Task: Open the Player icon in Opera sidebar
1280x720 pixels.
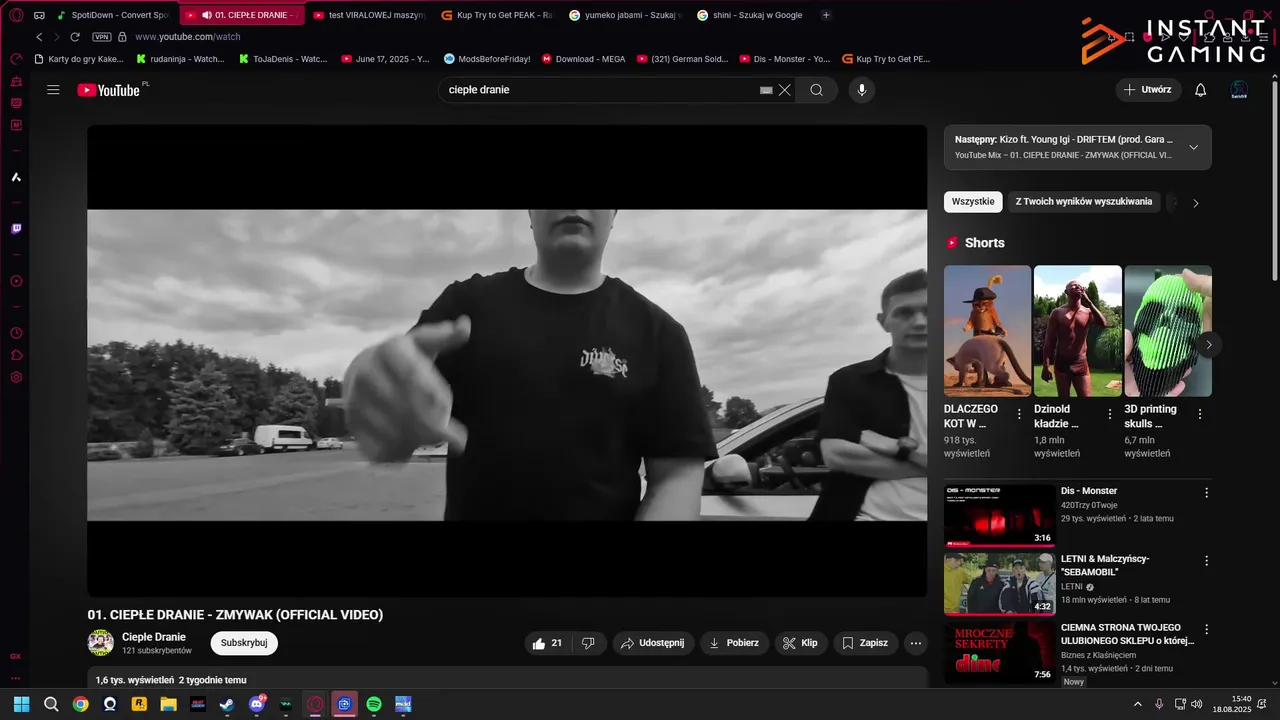Action: (x=16, y=281)
